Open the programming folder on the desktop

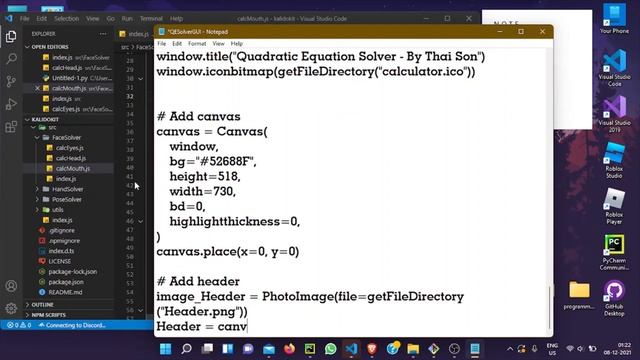pyautogui.click(x=579, y=295)
